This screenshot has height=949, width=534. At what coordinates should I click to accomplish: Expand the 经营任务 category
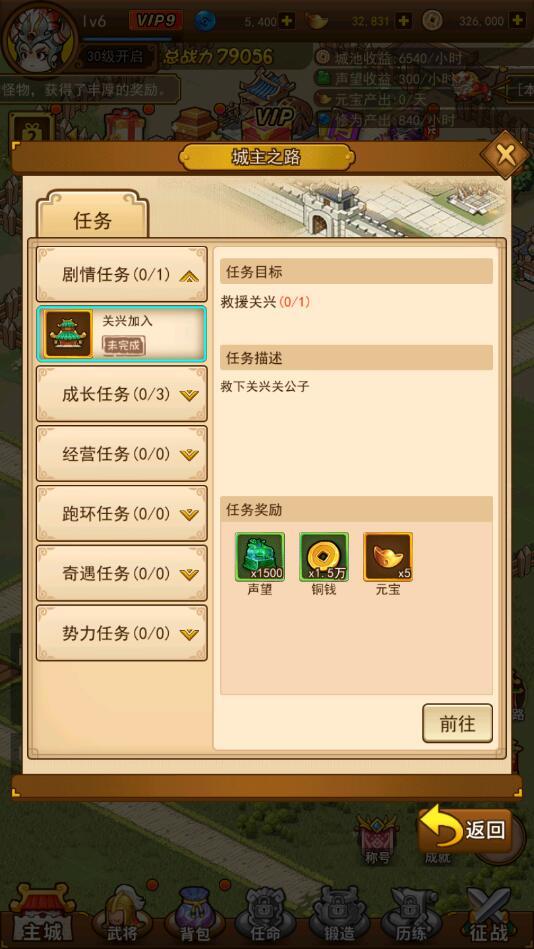[x=122, y=454]
